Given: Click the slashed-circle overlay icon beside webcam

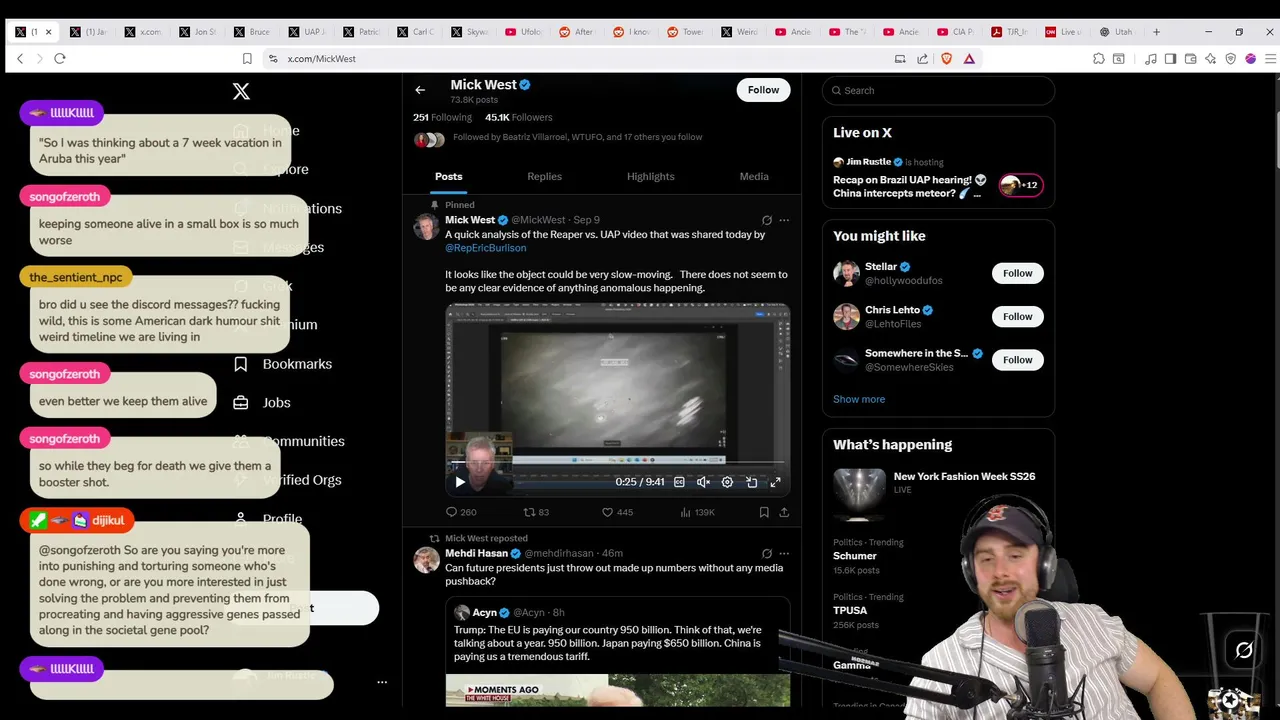Looking at the screenshot, I should pos(1243,651).
